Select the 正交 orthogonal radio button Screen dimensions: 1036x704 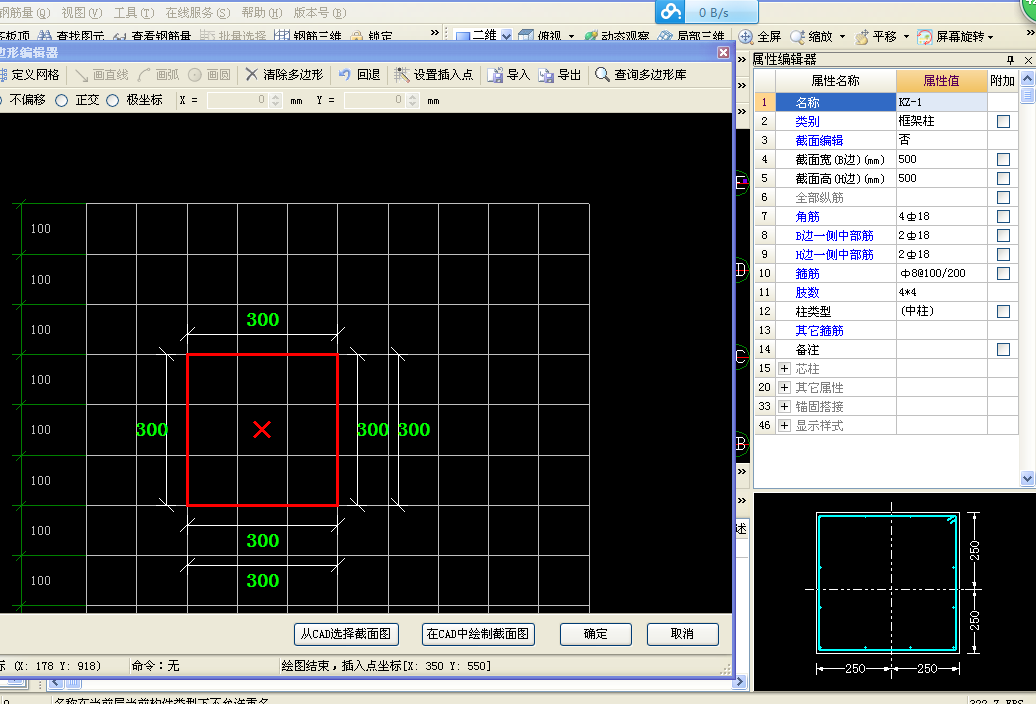[x=61, y=100]
